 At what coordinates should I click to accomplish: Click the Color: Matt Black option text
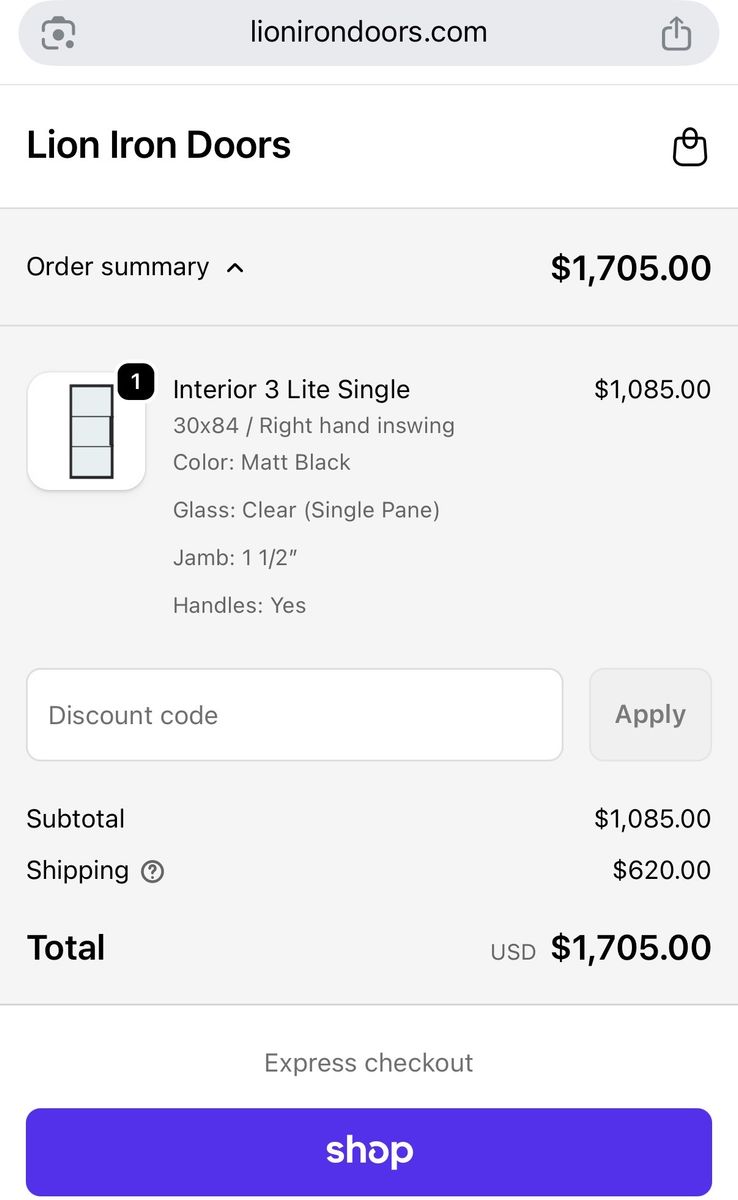pyautogui.click(x=261, y=462)
